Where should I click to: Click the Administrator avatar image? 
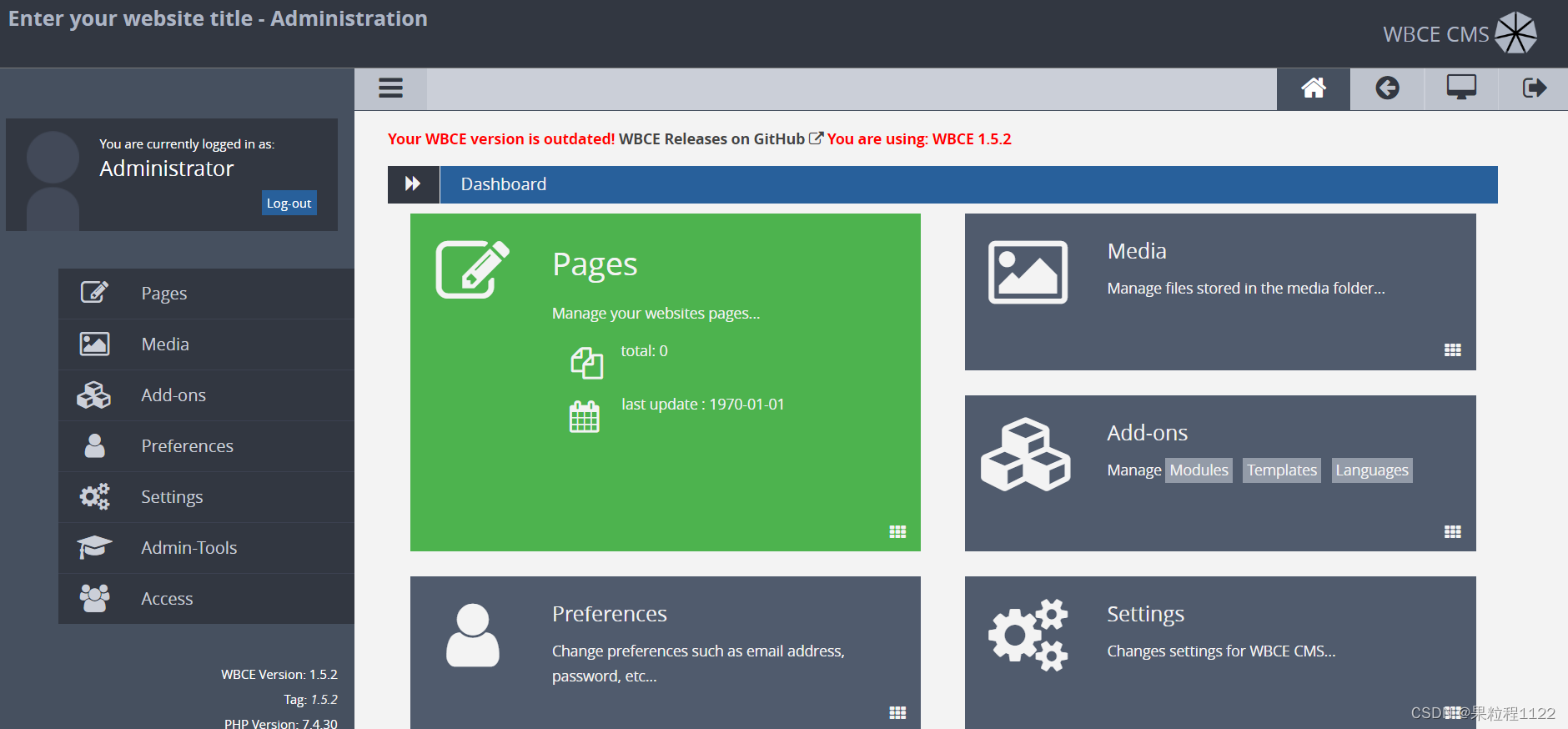tap(53, 180)
